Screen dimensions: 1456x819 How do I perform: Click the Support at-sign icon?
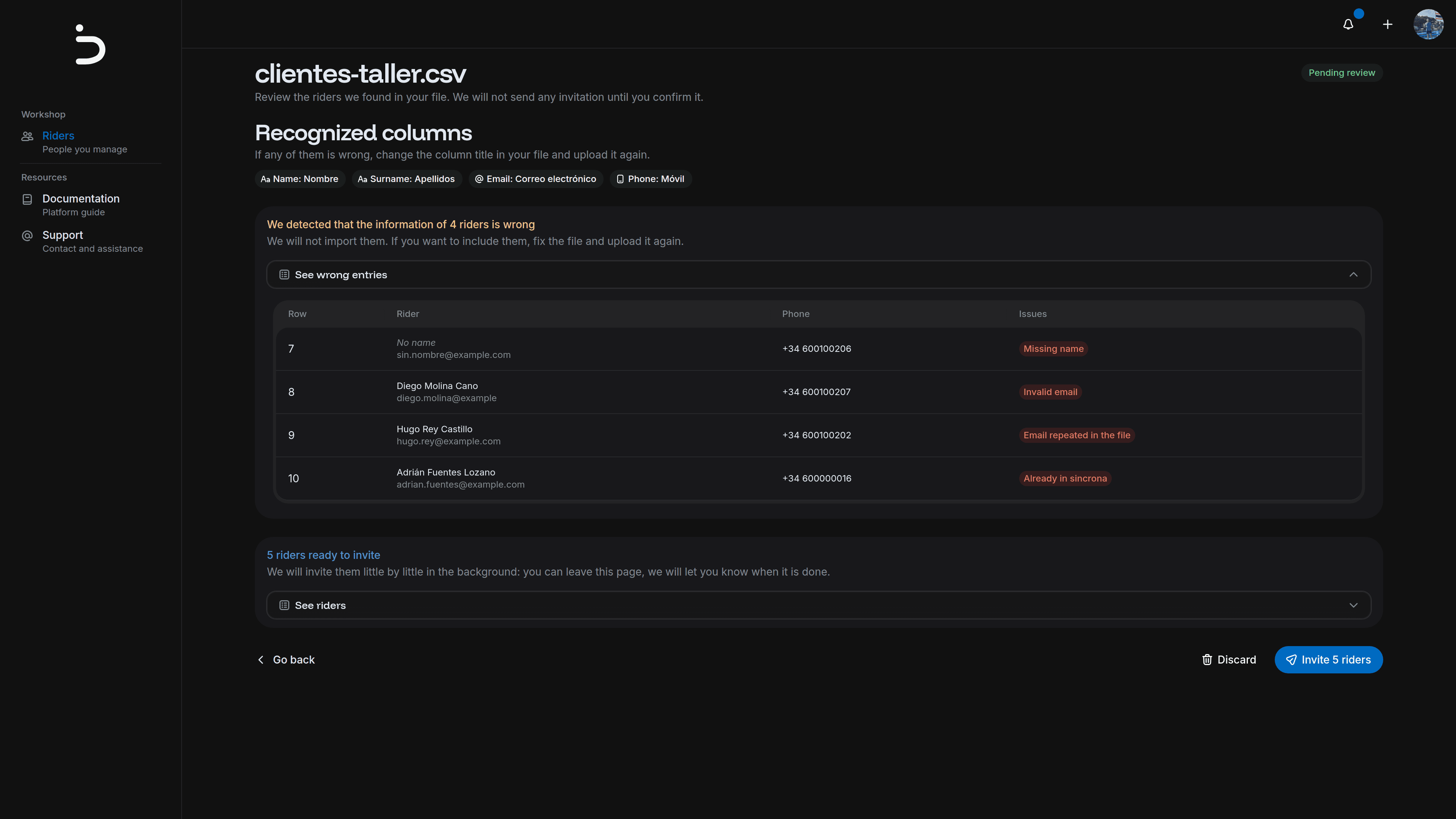27,236
